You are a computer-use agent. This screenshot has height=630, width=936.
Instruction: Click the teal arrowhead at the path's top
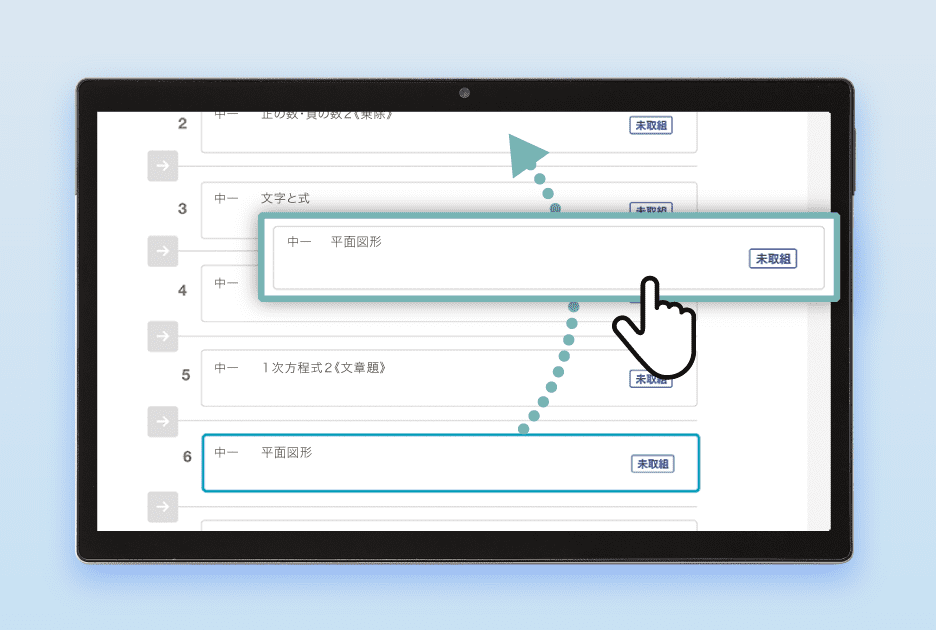click(x=526, y=155)
